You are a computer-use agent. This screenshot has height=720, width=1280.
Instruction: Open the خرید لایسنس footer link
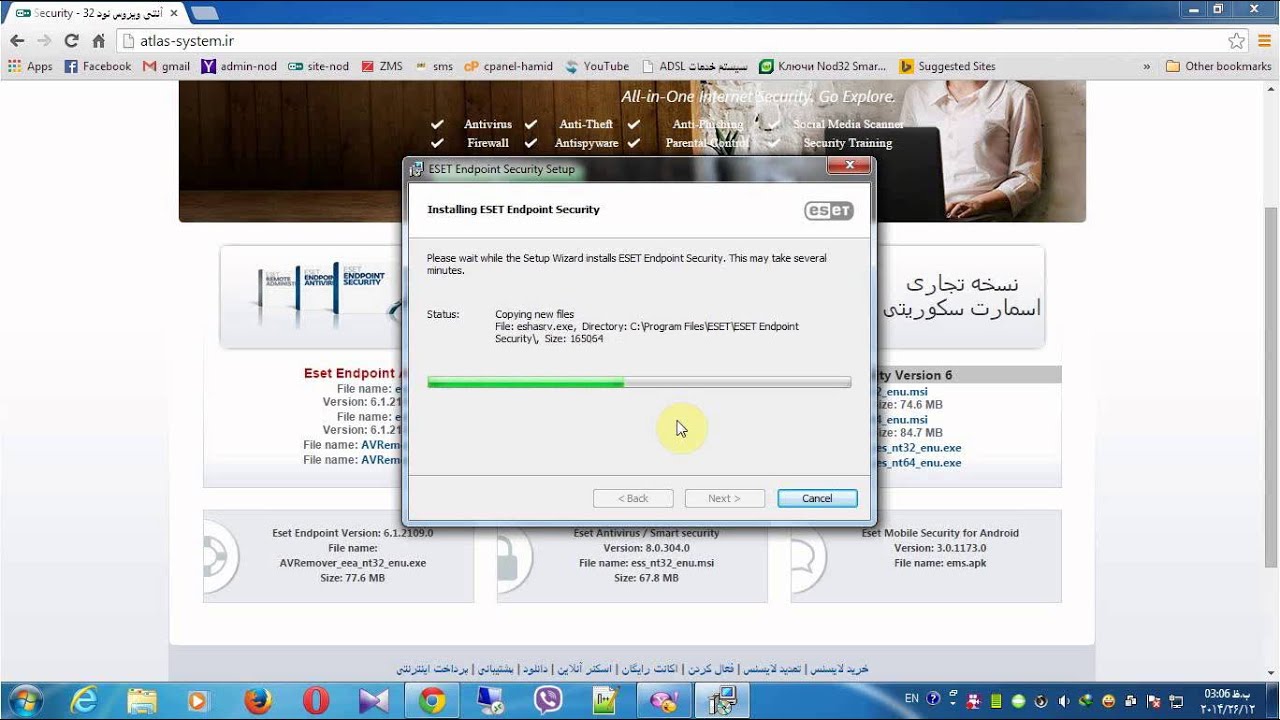coord(839,668)
